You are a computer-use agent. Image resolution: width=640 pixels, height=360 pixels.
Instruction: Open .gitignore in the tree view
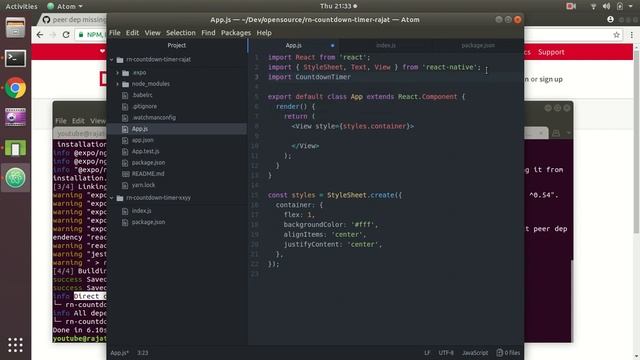[144, 107]
